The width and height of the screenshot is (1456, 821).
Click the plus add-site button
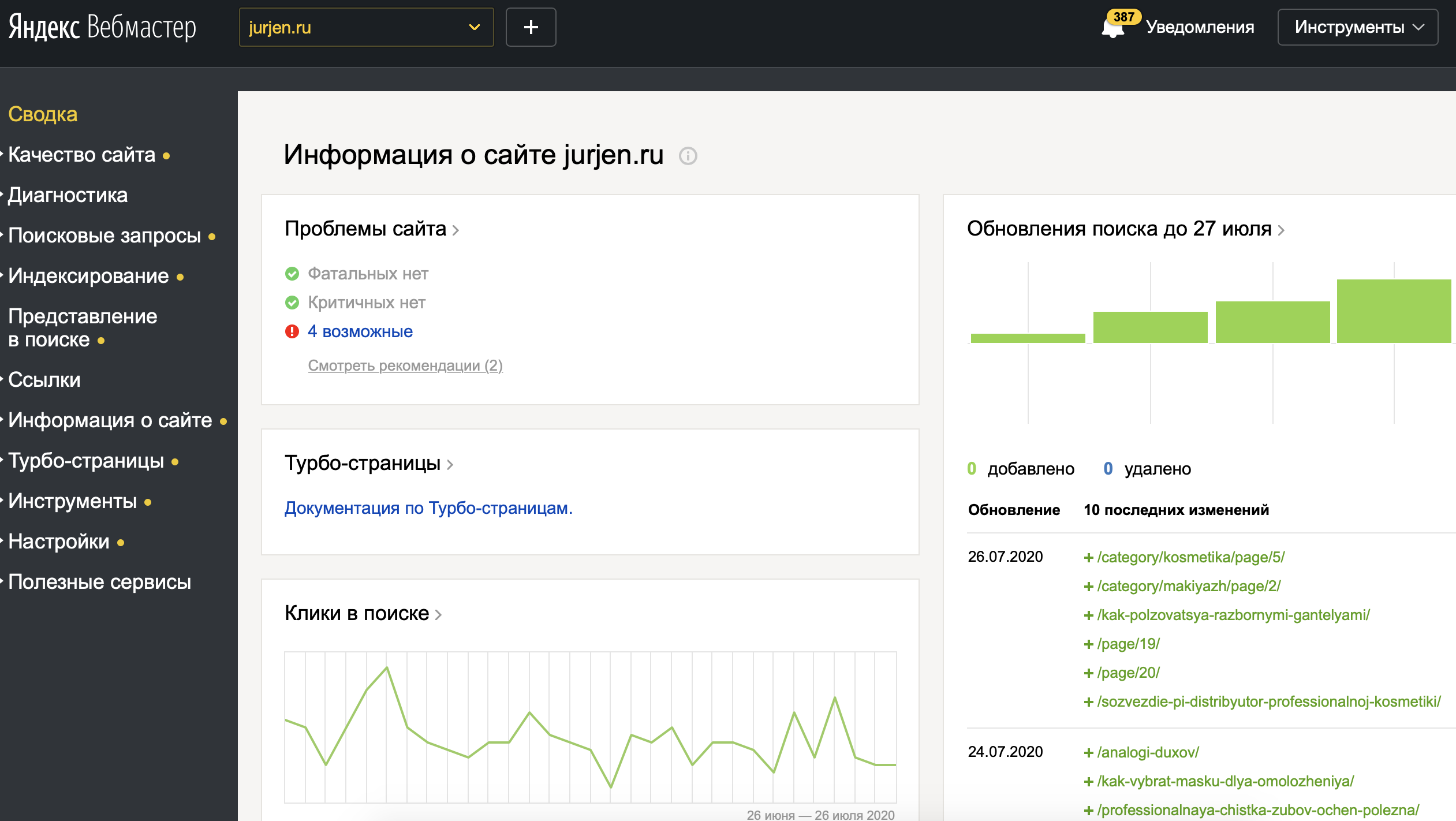click(531, 27)
